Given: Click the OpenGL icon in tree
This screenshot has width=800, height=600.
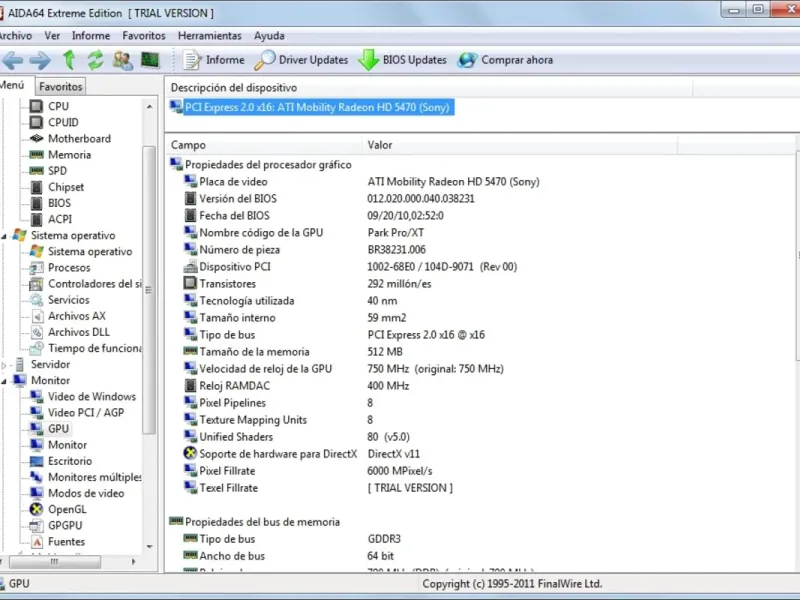Looking at the screenshot, I should pos(36,509).
